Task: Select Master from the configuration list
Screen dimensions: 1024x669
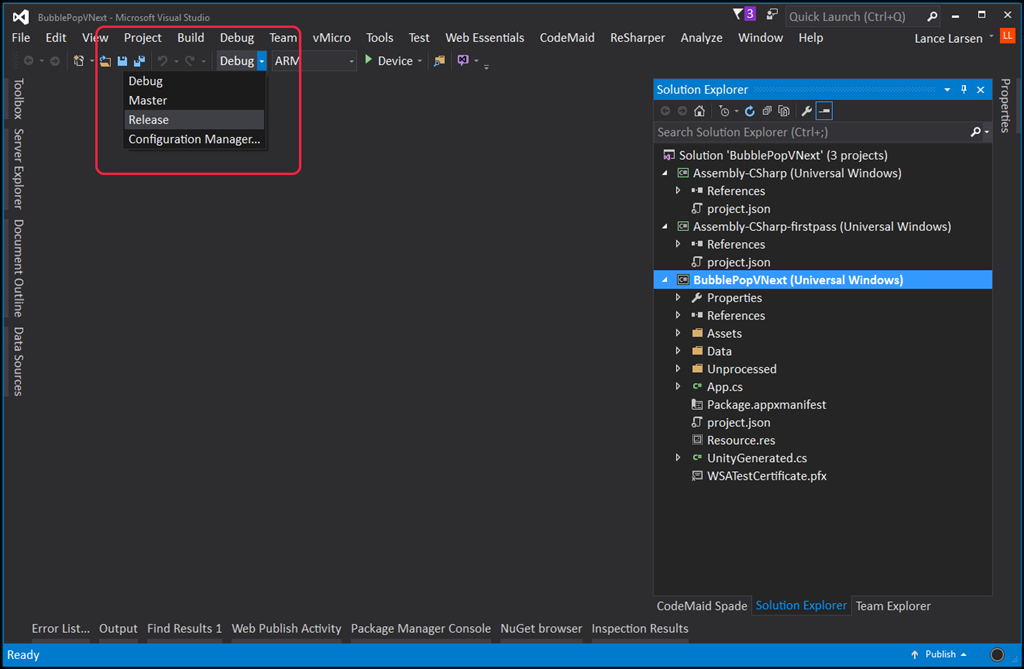Action: (x=194, y=101)
